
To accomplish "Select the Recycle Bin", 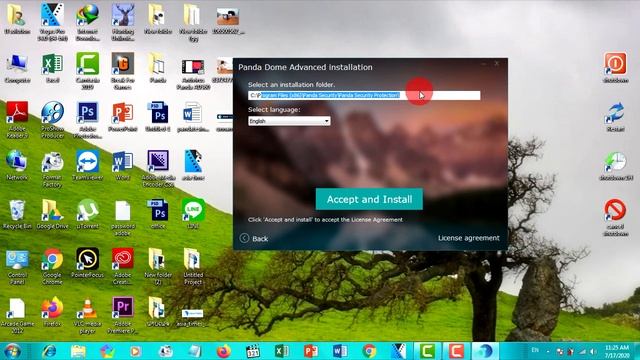I will coord(17,214).
